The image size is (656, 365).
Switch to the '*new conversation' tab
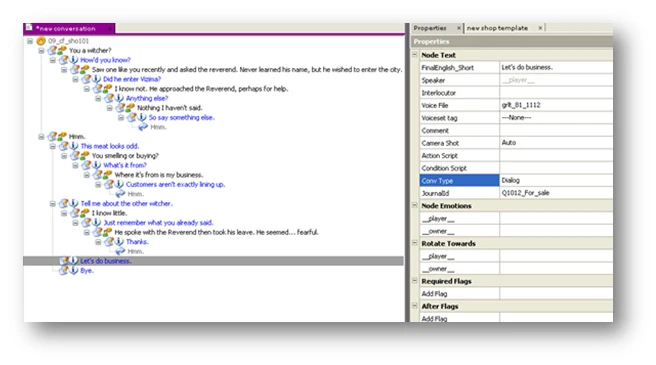69,28
